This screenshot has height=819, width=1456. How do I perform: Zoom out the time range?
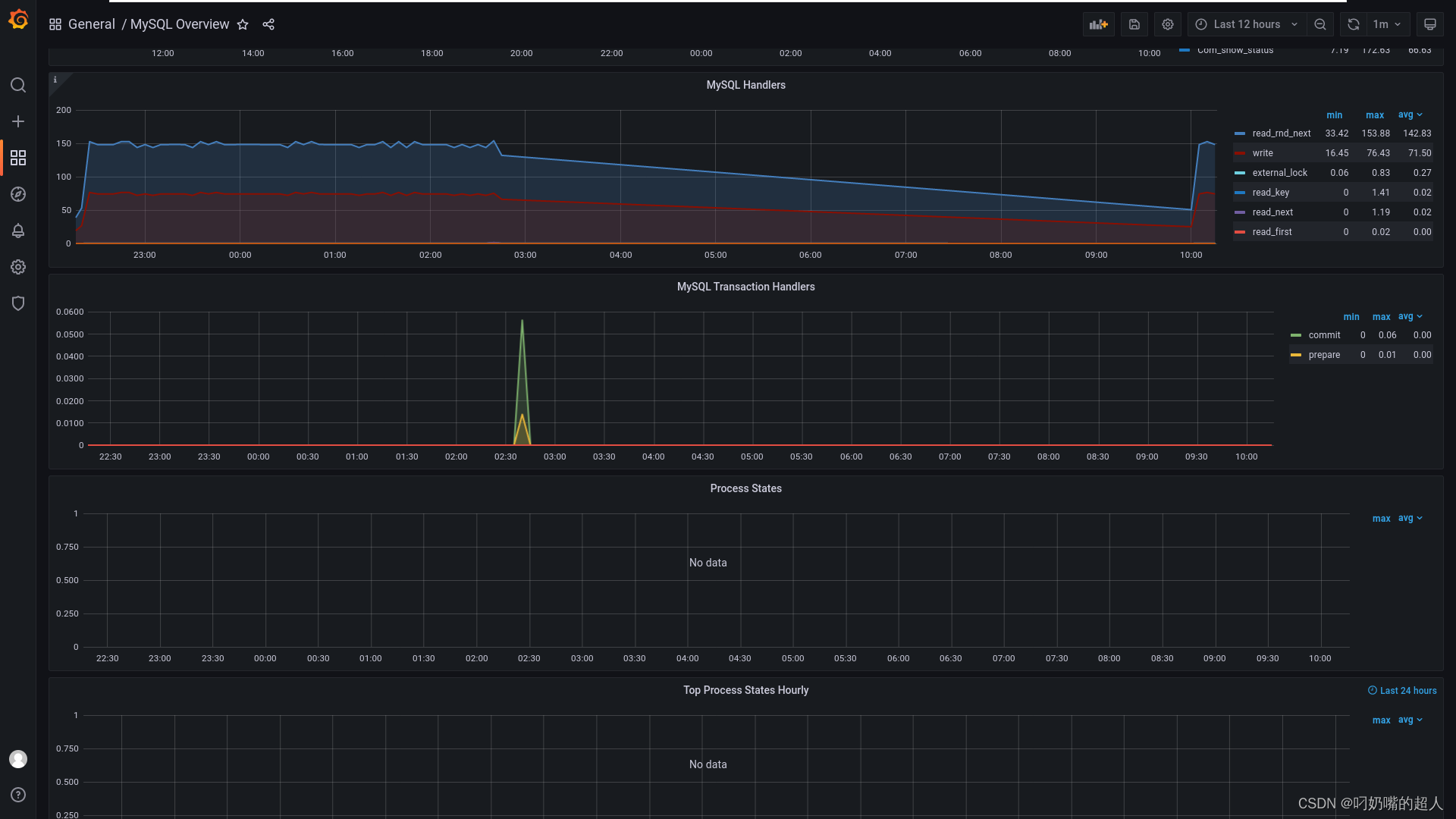[1320, 24]
